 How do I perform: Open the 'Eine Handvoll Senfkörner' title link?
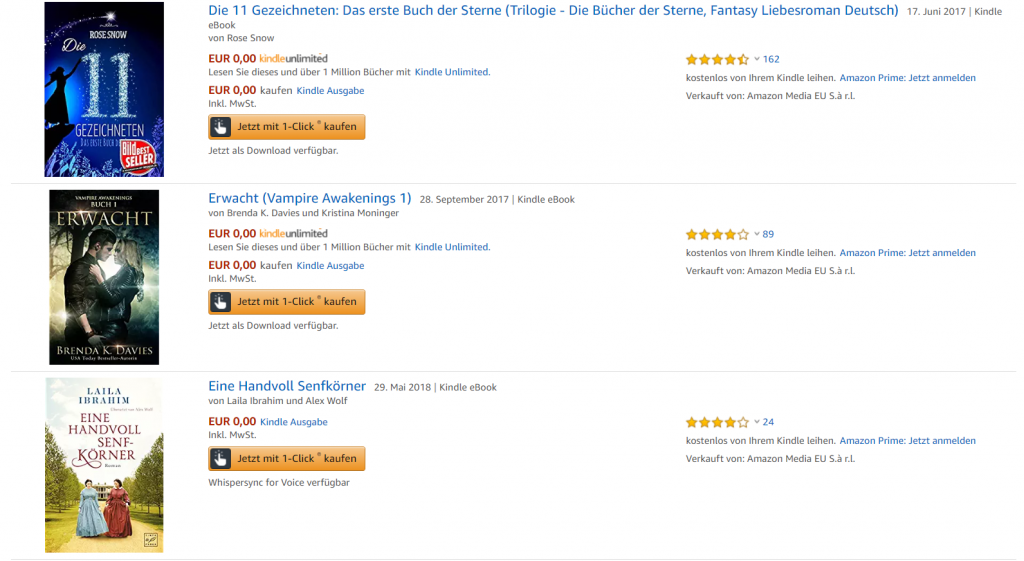point(287,386)
